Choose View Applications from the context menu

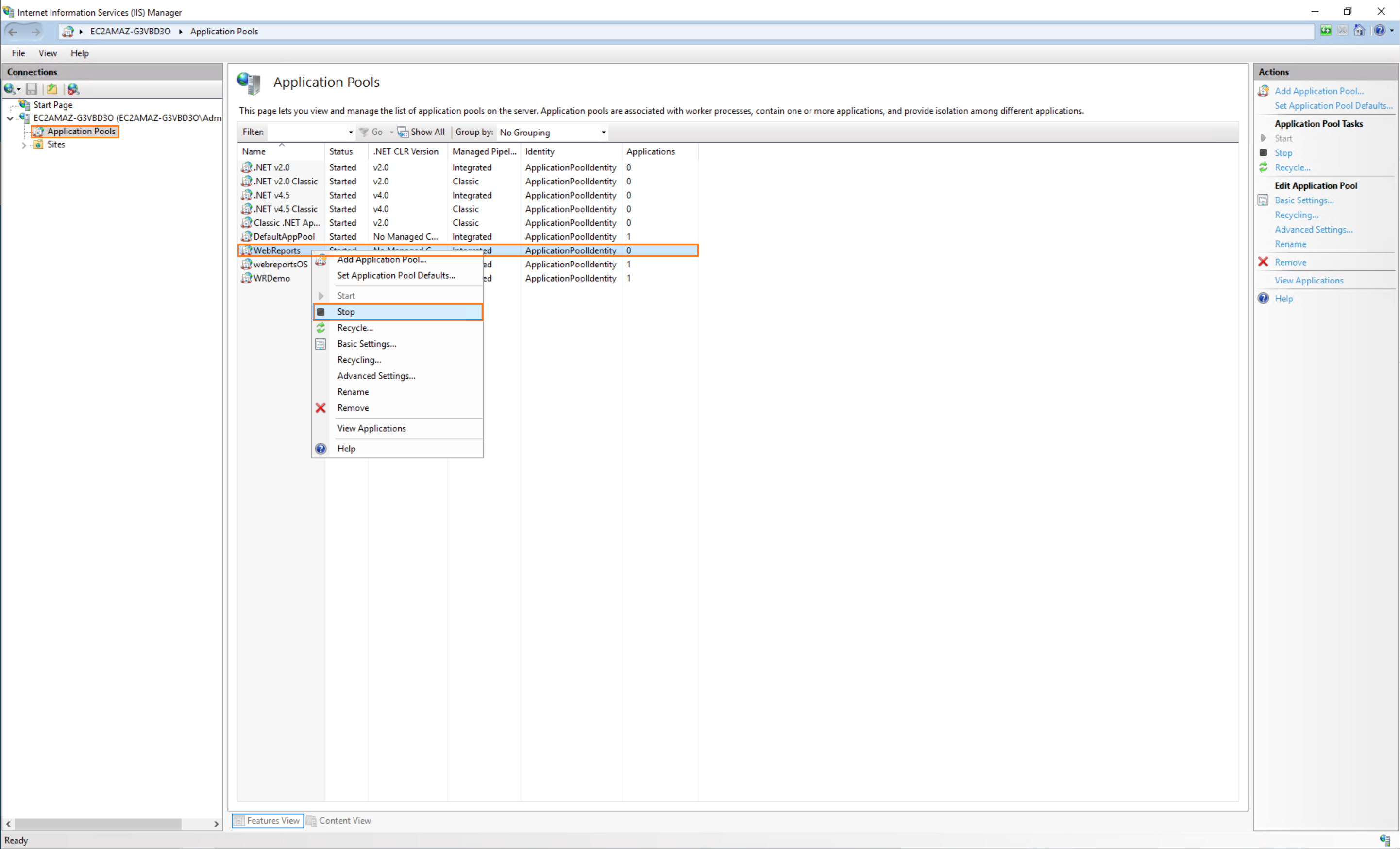tap(398, 428)
